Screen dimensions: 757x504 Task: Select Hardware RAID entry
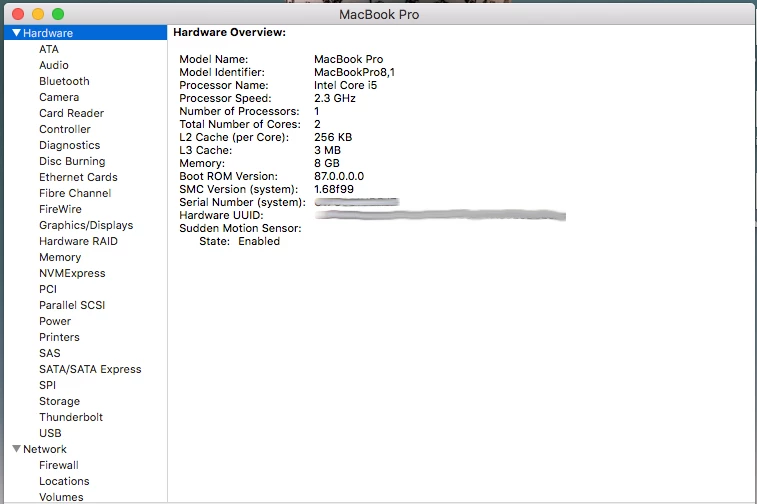[78, 241]
